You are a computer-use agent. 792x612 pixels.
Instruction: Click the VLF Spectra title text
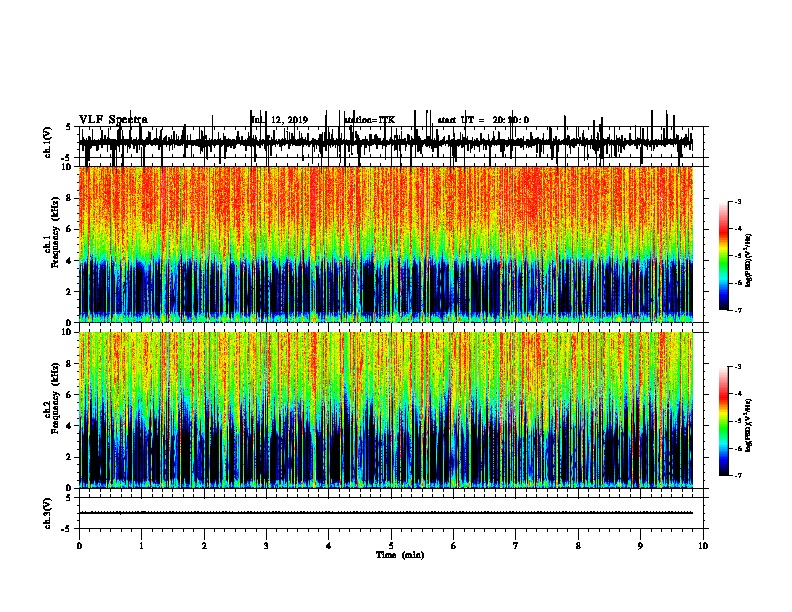click(113, 120)
